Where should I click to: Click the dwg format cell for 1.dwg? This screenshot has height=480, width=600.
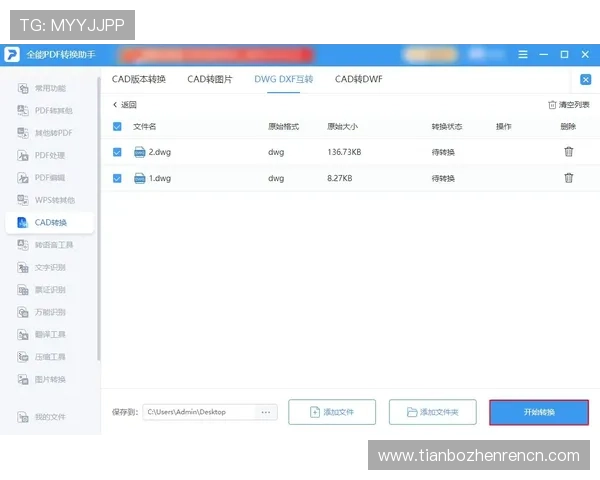(276, 178)
